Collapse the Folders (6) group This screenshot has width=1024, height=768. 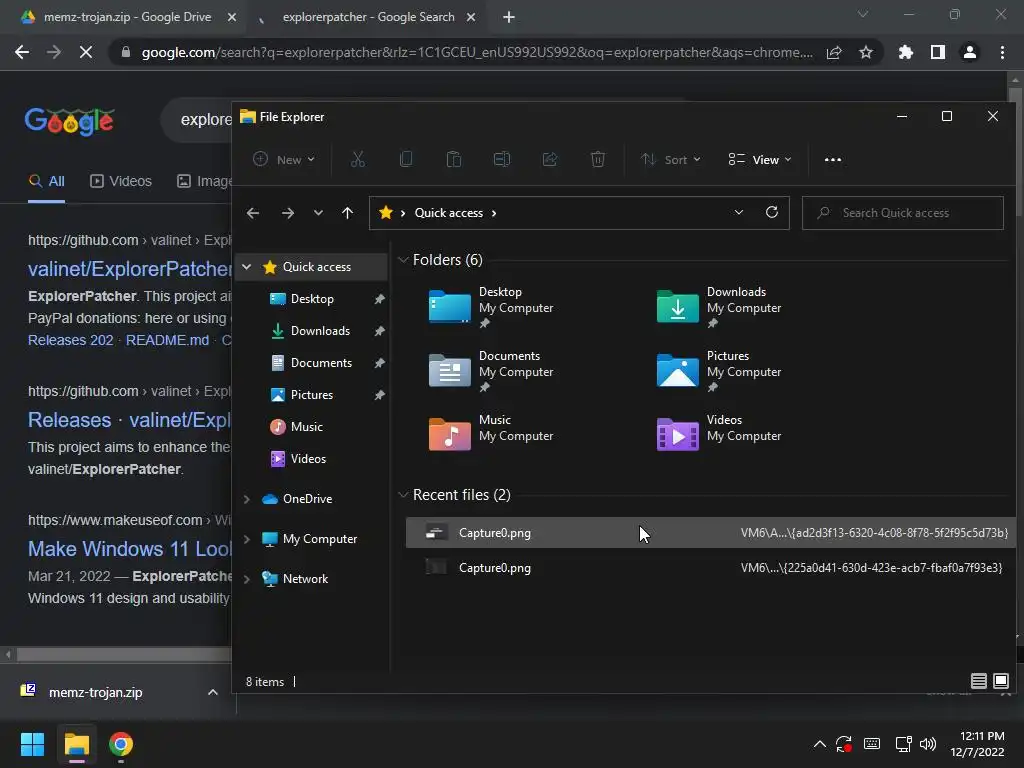point(403,260)
